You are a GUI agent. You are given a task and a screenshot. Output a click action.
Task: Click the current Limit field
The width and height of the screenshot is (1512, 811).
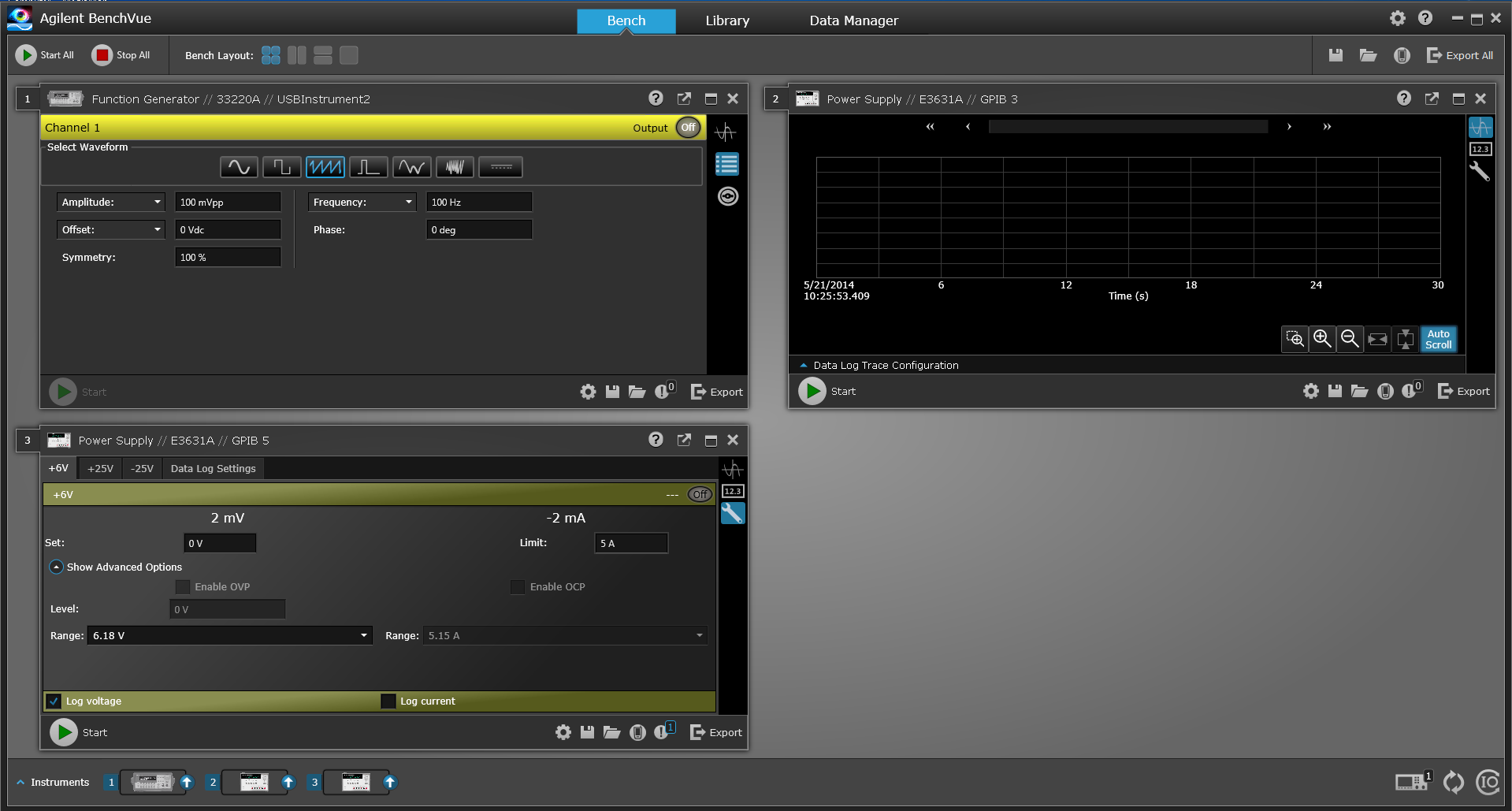click(x=631, y=543)
